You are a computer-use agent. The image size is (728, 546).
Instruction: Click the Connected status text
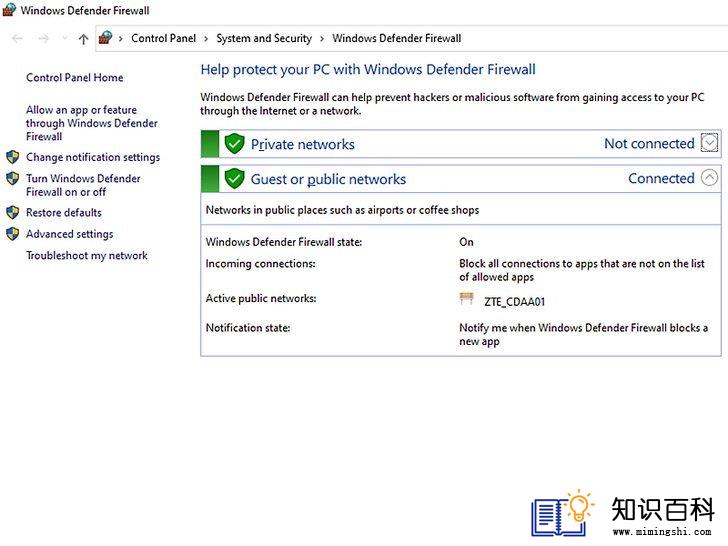661,178
